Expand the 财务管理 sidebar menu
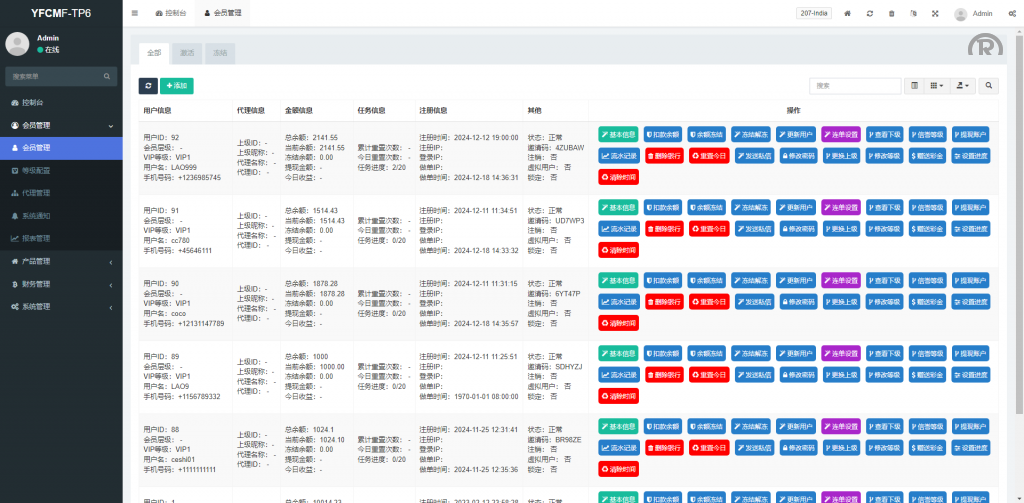The width and height of the screenshot is (1024, 503). tap(61, 284)
